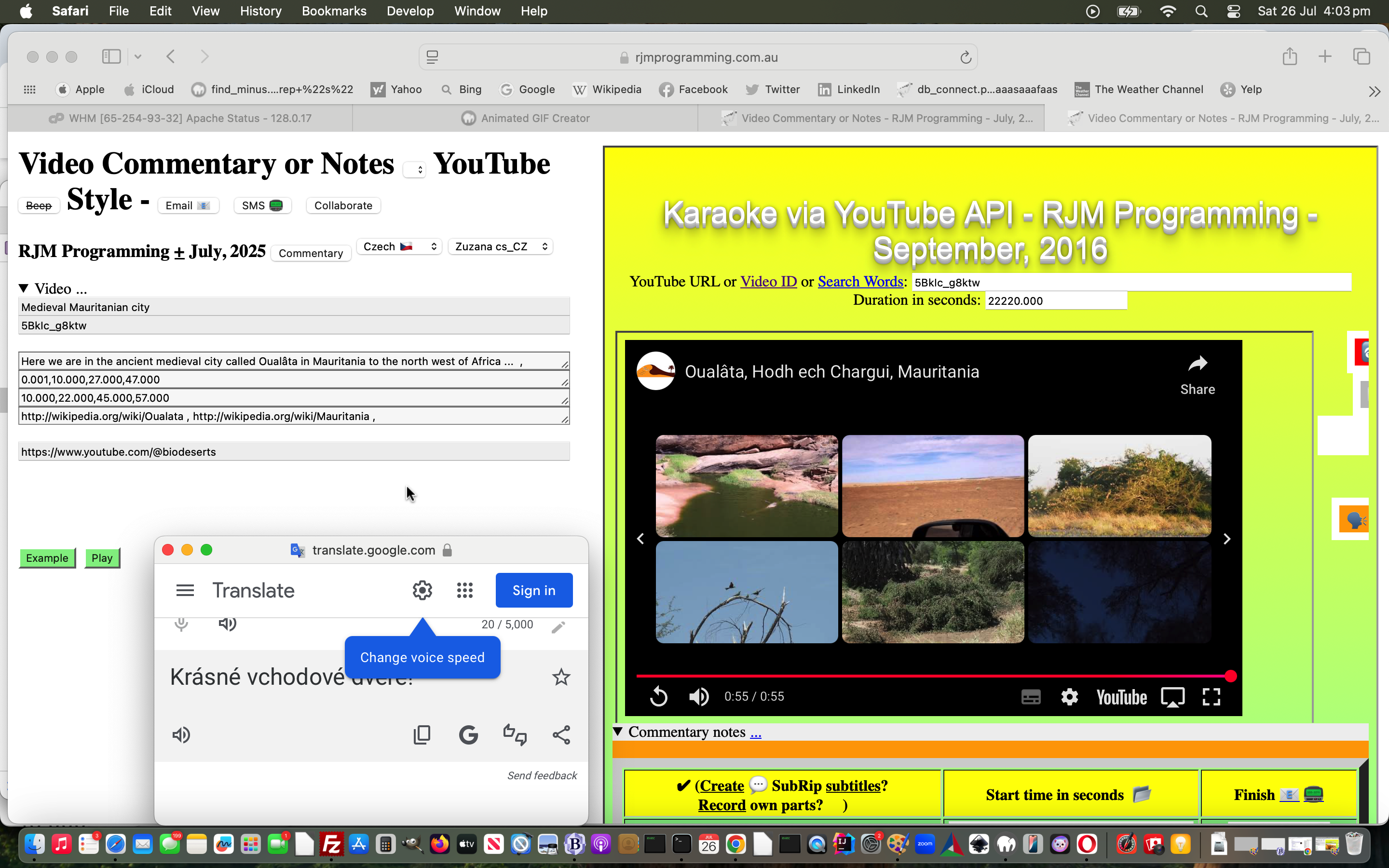Reload page in Safari address bar

point(966,57)
